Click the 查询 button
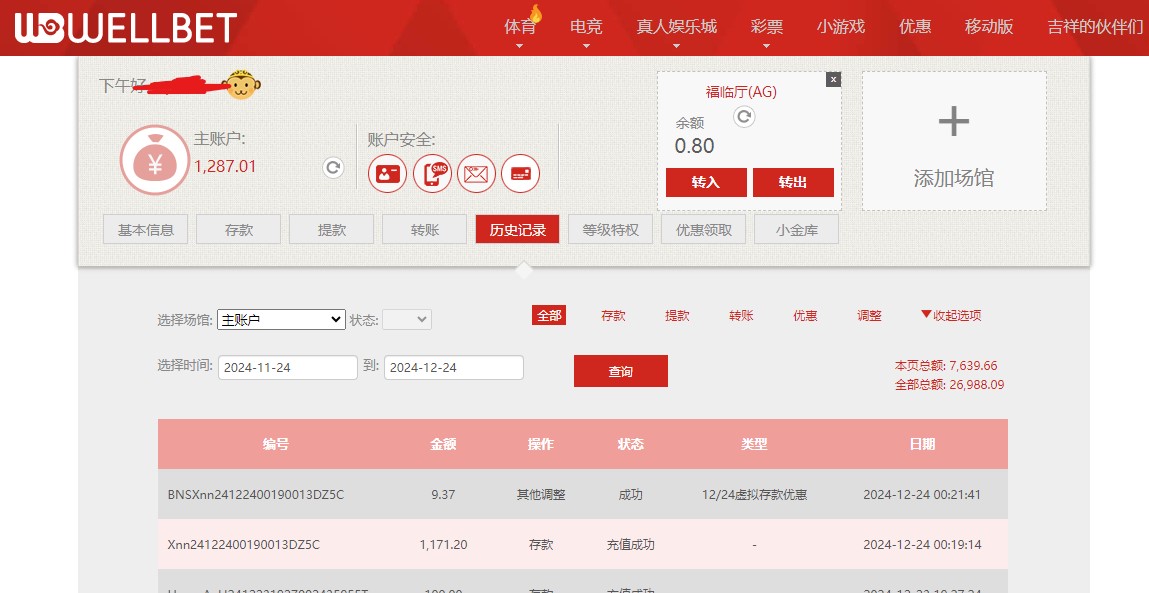1149x593 pixels. [x=620, y=371]
